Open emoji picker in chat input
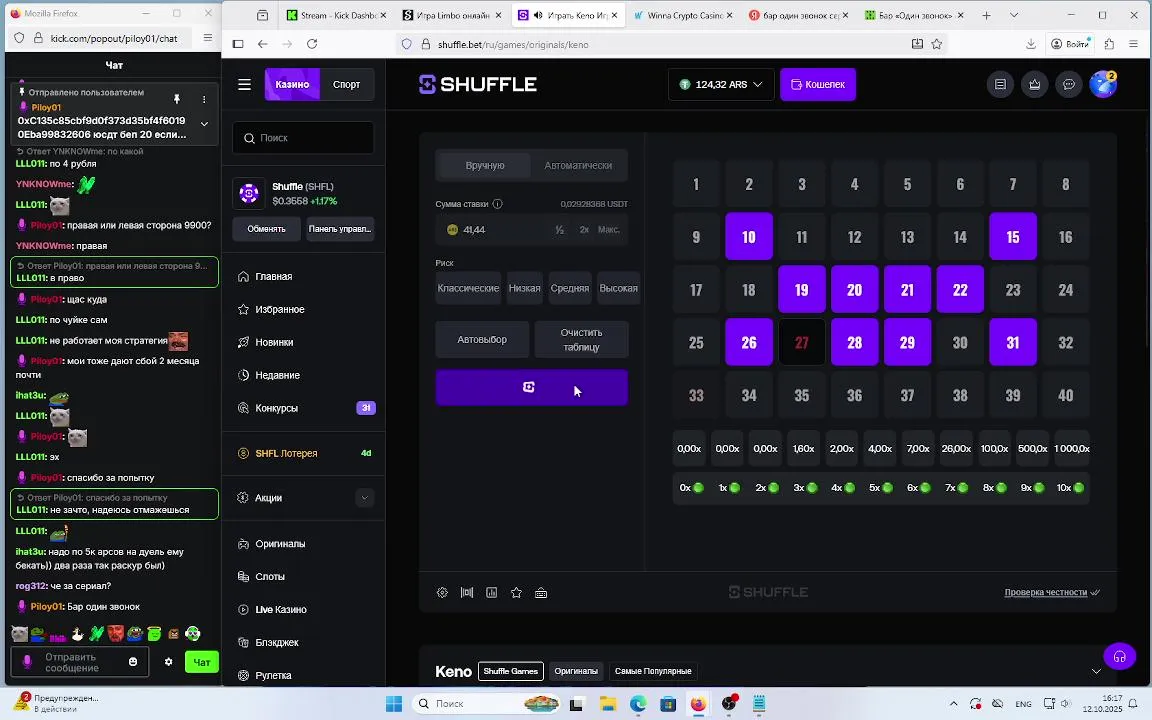This screenshot has width=1152, height=720. tap(133, 662)
